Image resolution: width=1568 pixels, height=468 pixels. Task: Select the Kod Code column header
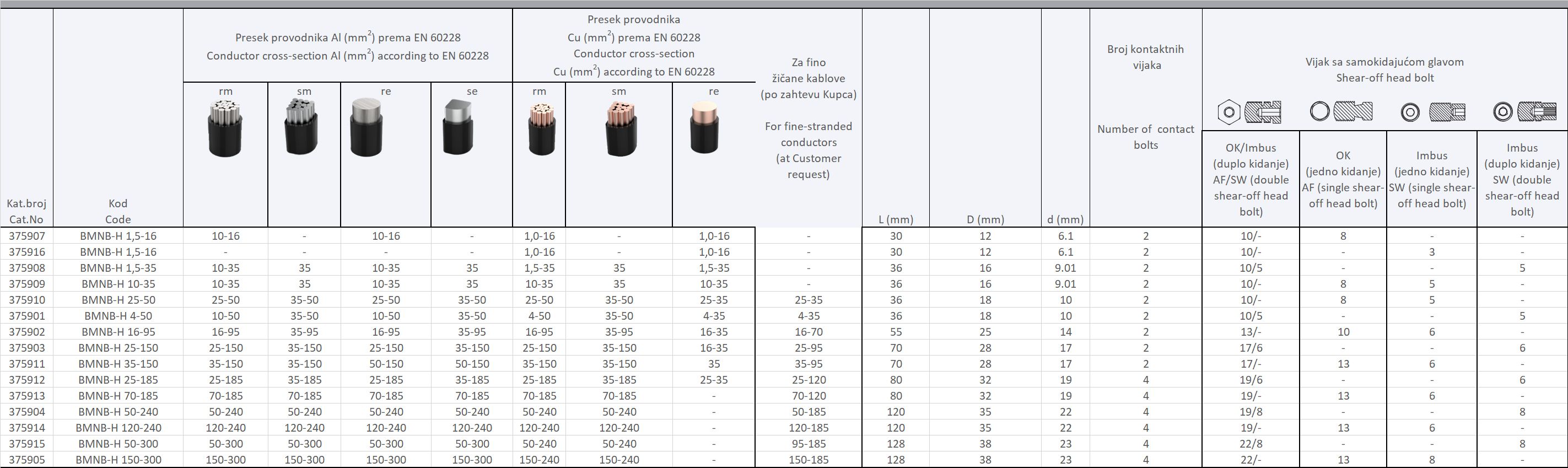(118, 211)
